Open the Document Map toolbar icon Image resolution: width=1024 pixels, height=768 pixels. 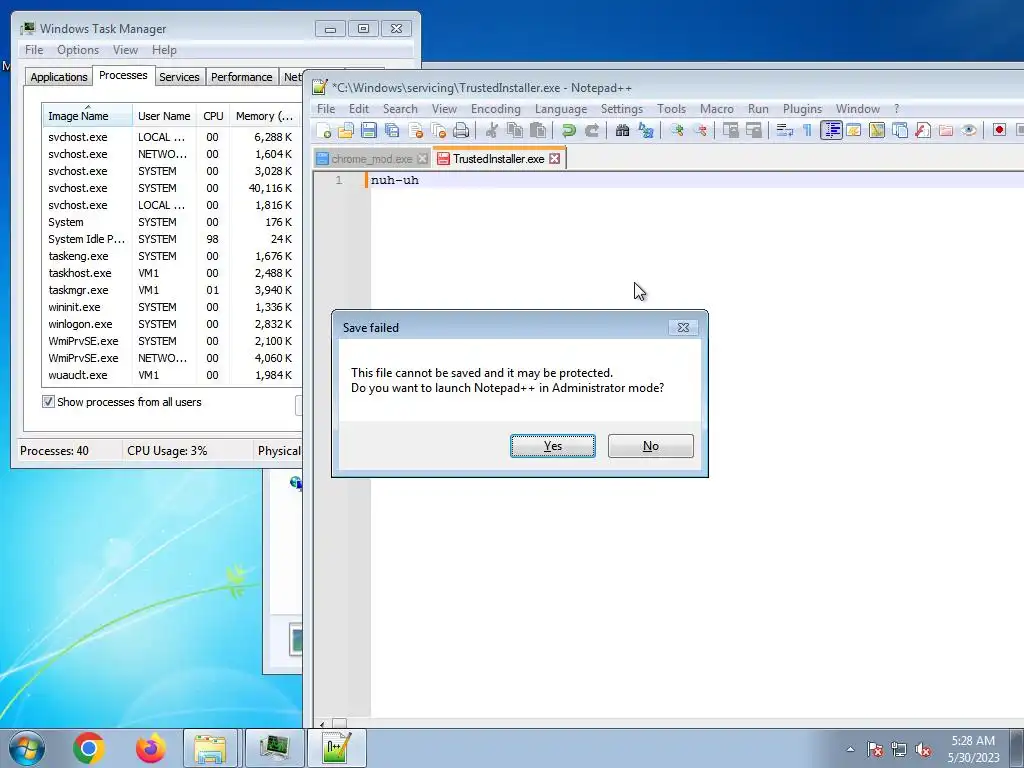point(876,131)
